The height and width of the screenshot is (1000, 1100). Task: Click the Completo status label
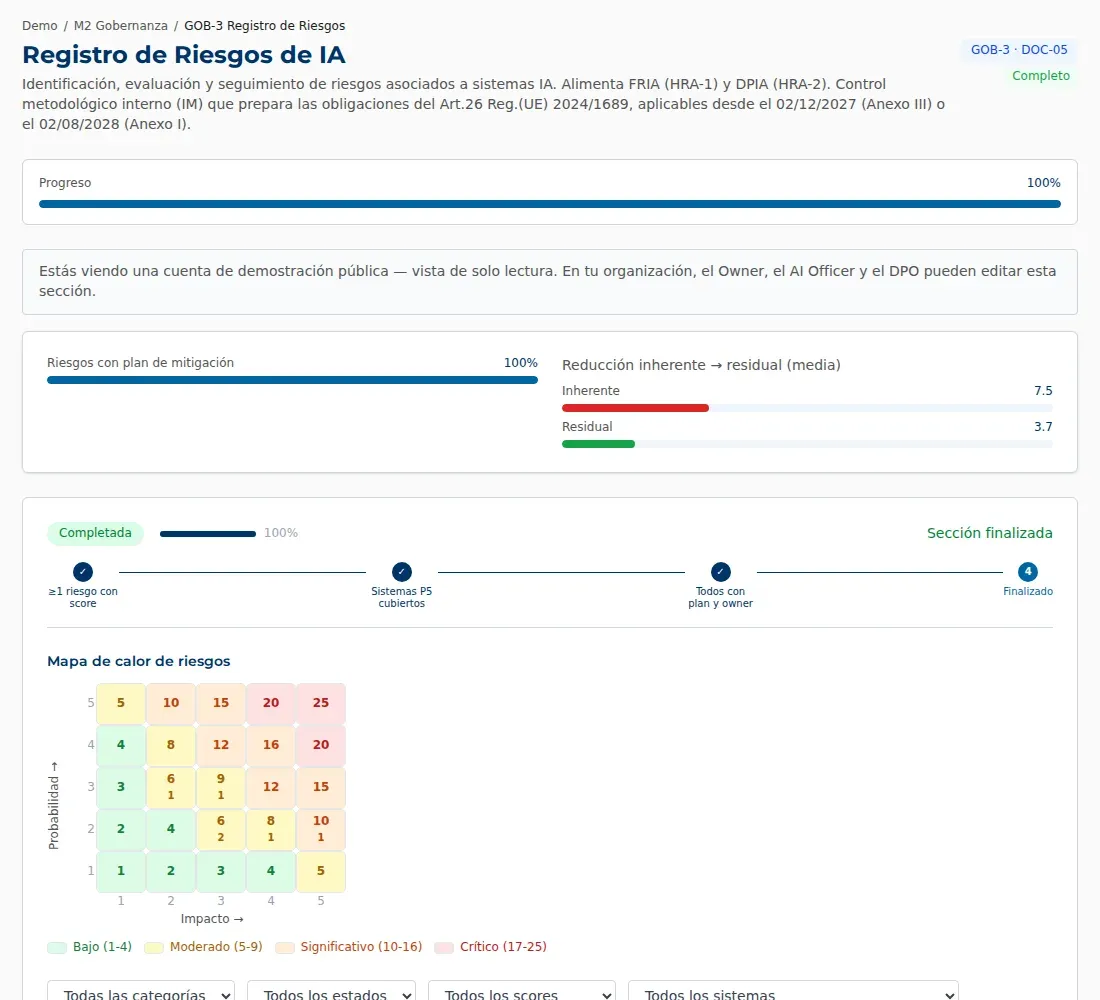1040,76
